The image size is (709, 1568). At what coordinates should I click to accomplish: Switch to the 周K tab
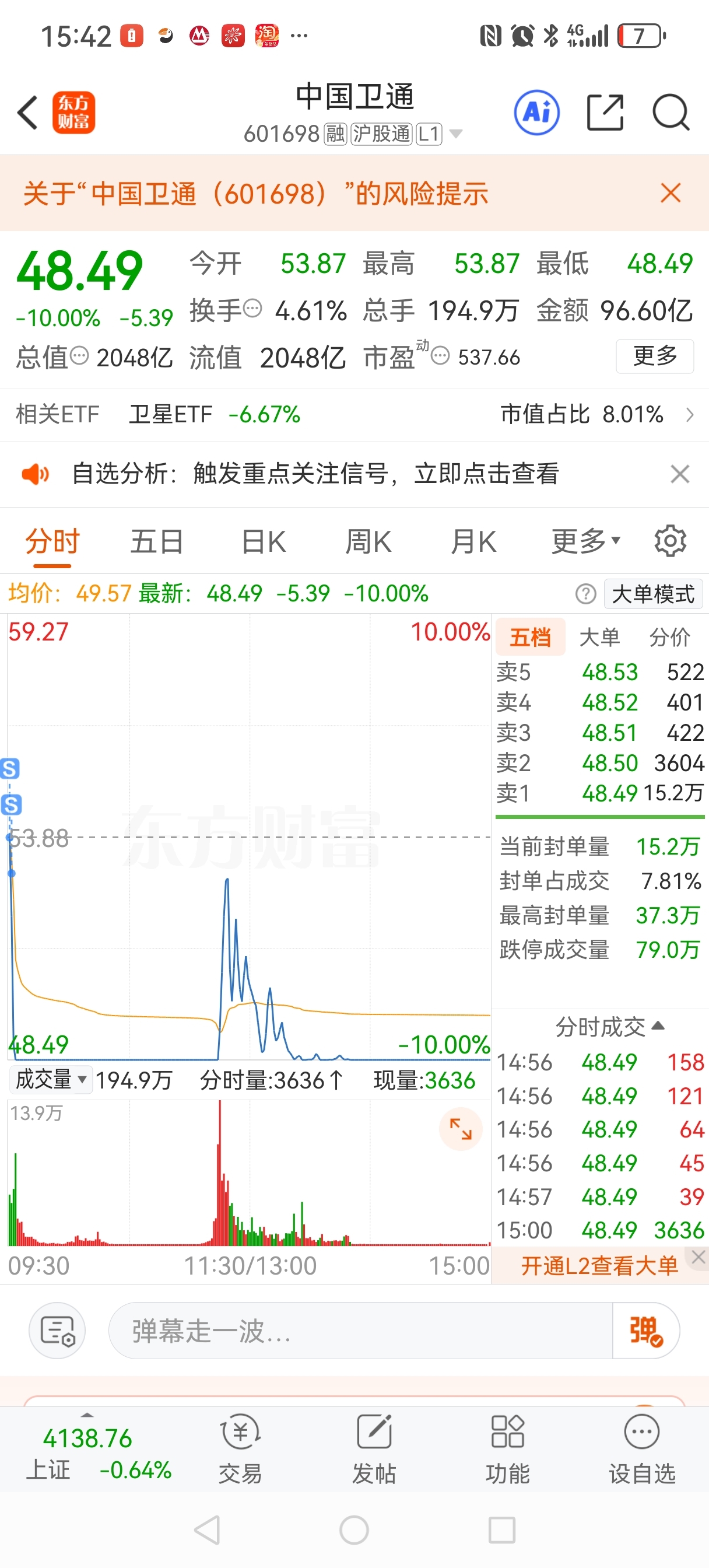[368, 541]
